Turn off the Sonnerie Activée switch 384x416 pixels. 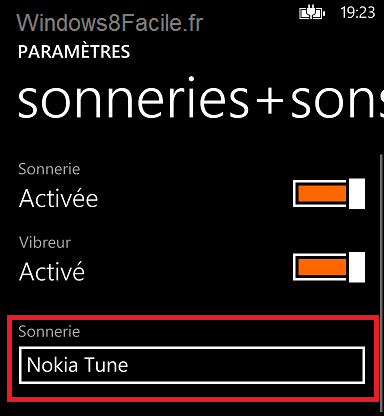329,194
